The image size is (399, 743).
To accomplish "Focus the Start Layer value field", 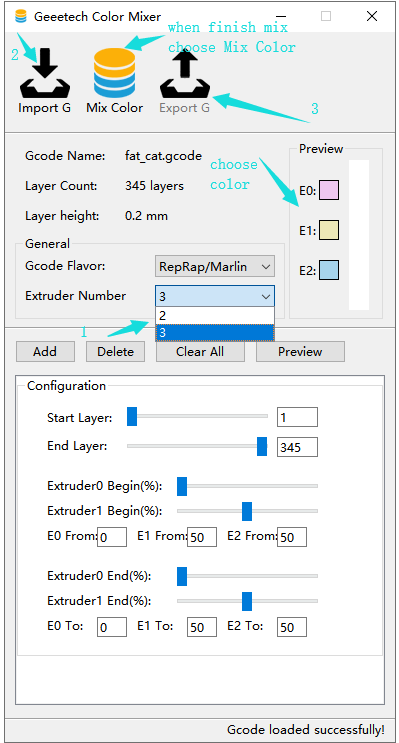I will point(297,417).
